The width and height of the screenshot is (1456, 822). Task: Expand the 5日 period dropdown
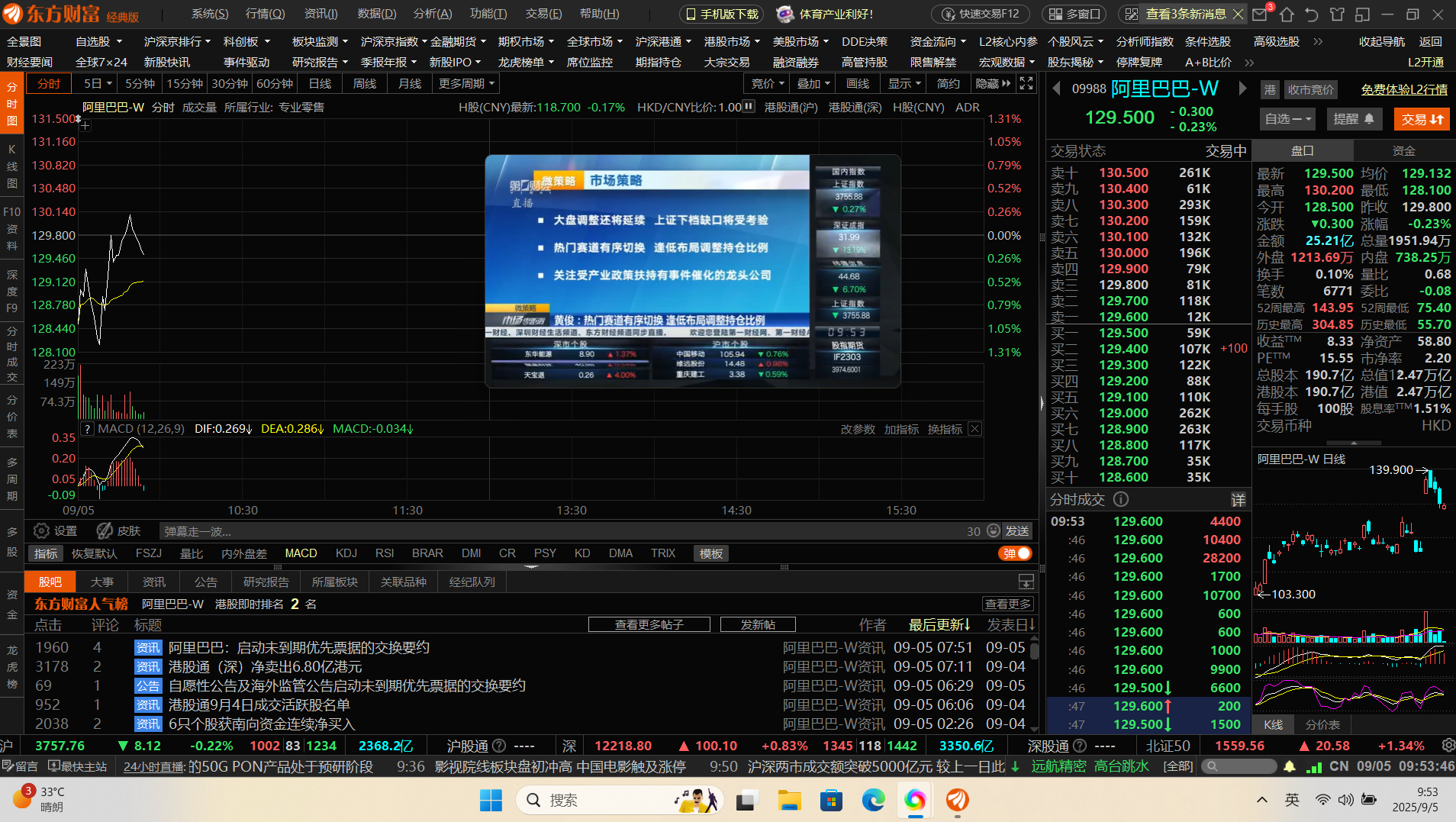[98, 83]
